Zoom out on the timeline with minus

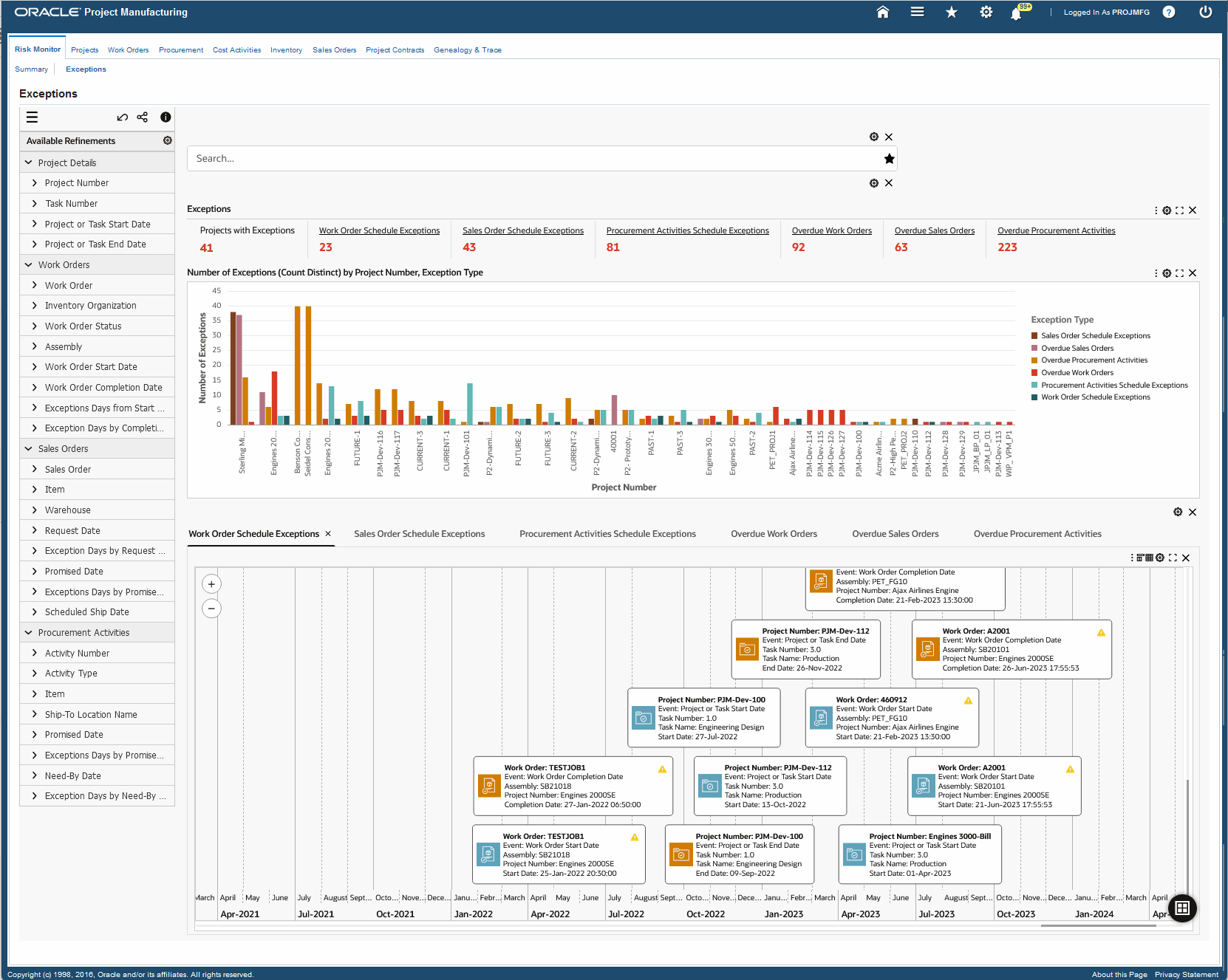pyautogui.click(x=211, y=609)
